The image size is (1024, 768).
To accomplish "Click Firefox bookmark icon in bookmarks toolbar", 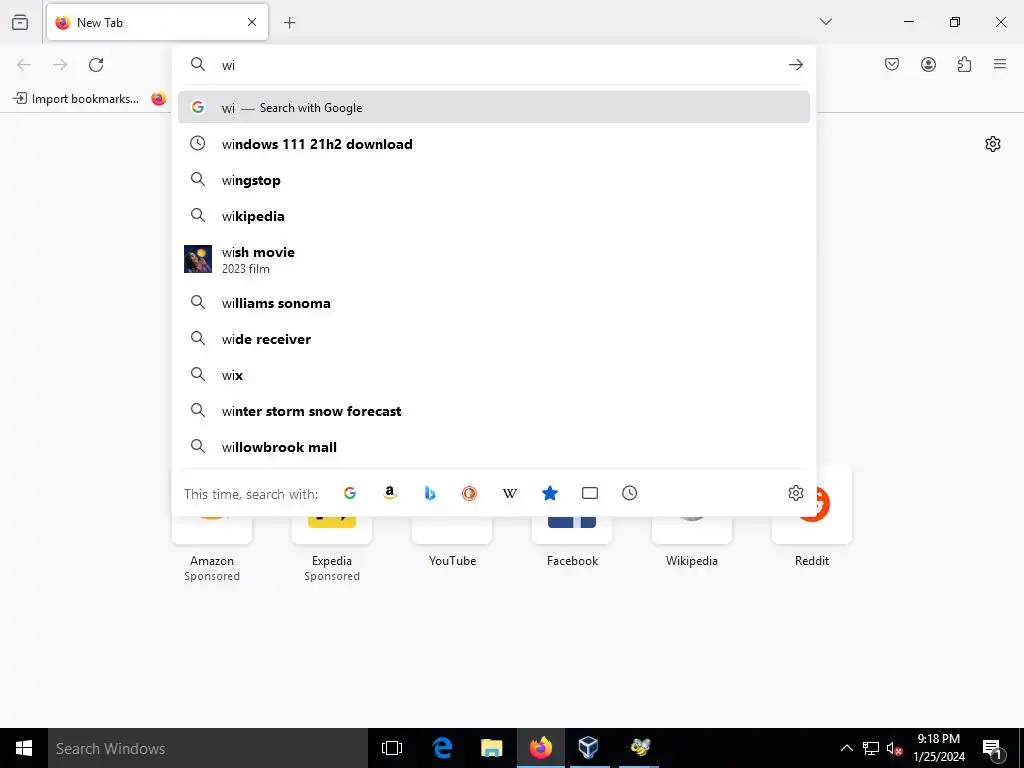I will 159,99.
